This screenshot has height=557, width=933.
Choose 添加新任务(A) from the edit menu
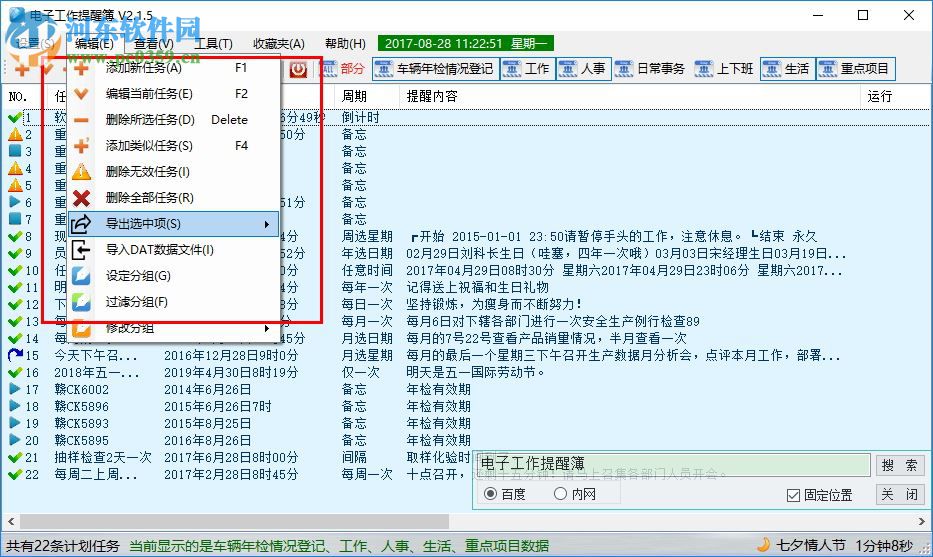(173, 68)
